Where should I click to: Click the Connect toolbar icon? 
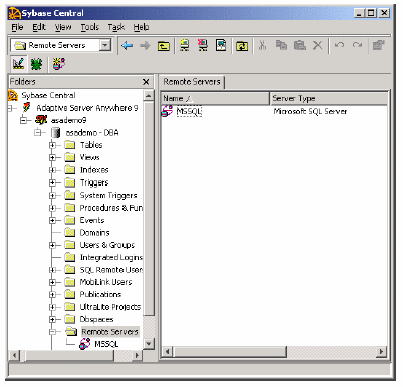click(x=185, y=45)
